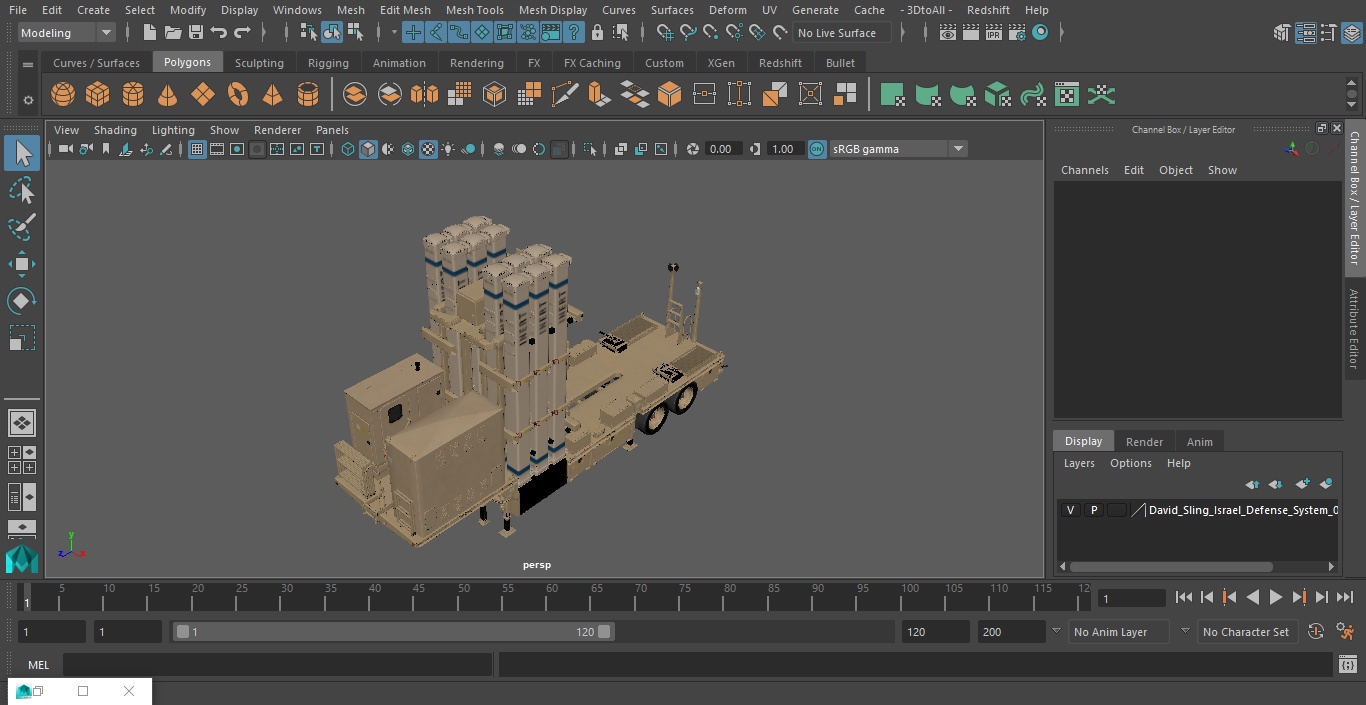Click the layer list horizontal scrollbar
Image resolution: width=1366 pixels, height=705 pixels.
[1171, 566]
